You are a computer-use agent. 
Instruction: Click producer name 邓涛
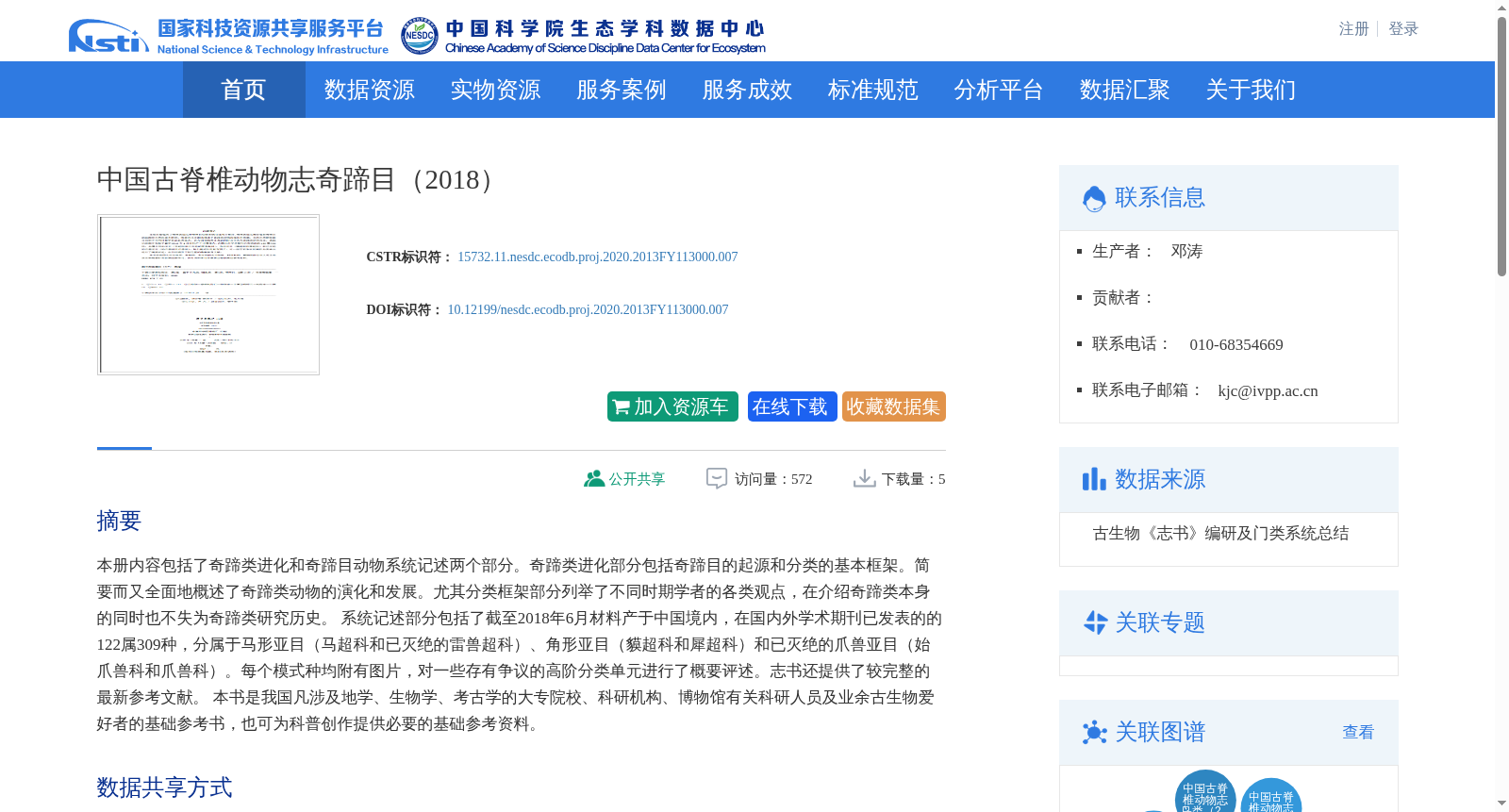point(1186,252)
